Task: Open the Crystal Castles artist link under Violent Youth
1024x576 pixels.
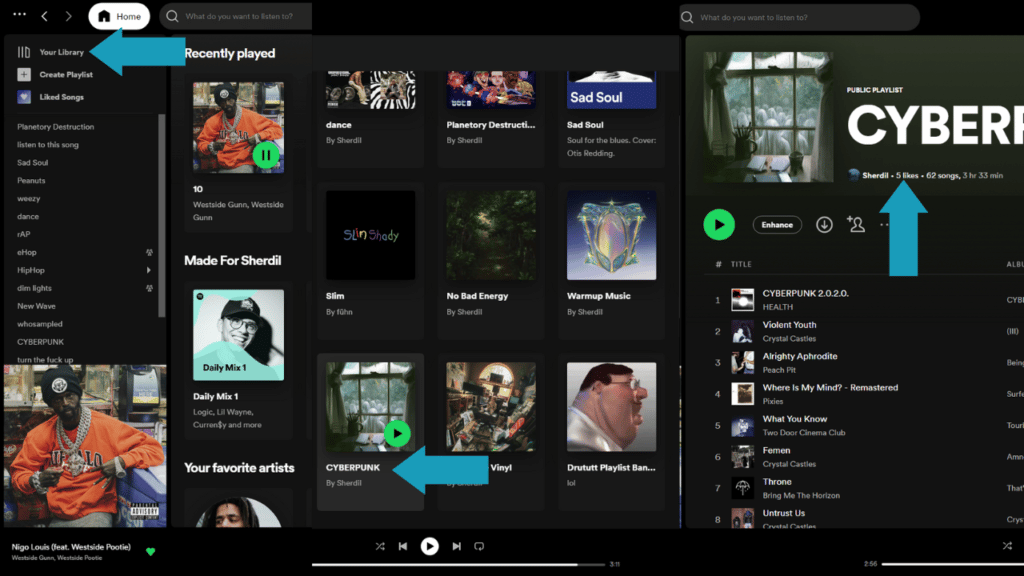Action: pos(789,338)
